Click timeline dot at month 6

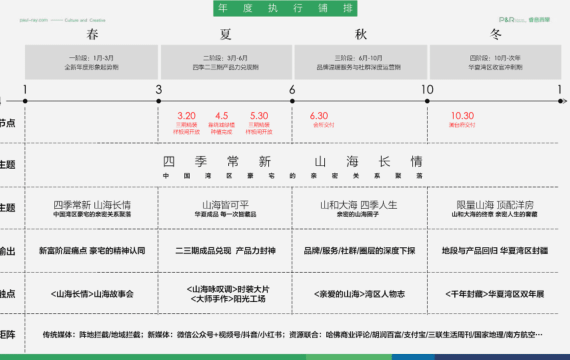[292, 101]
